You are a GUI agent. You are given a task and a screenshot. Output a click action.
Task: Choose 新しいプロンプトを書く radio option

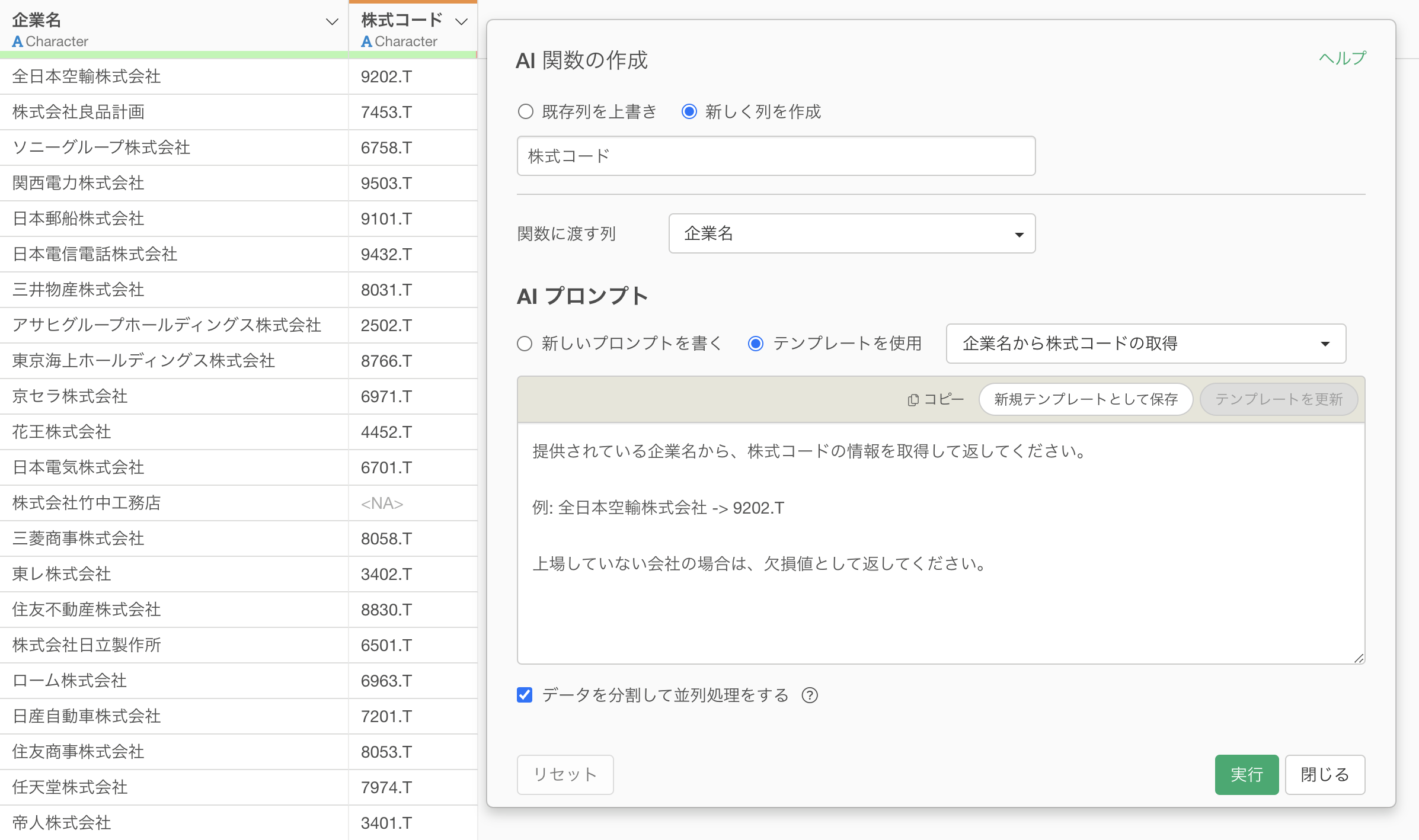[525, 344]
